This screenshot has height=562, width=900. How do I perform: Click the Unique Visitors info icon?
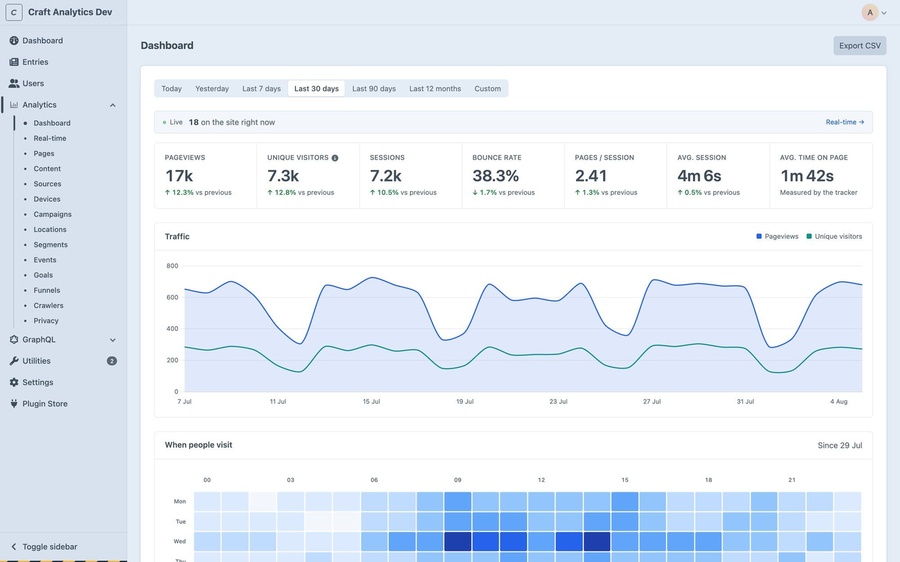point(335,158)
